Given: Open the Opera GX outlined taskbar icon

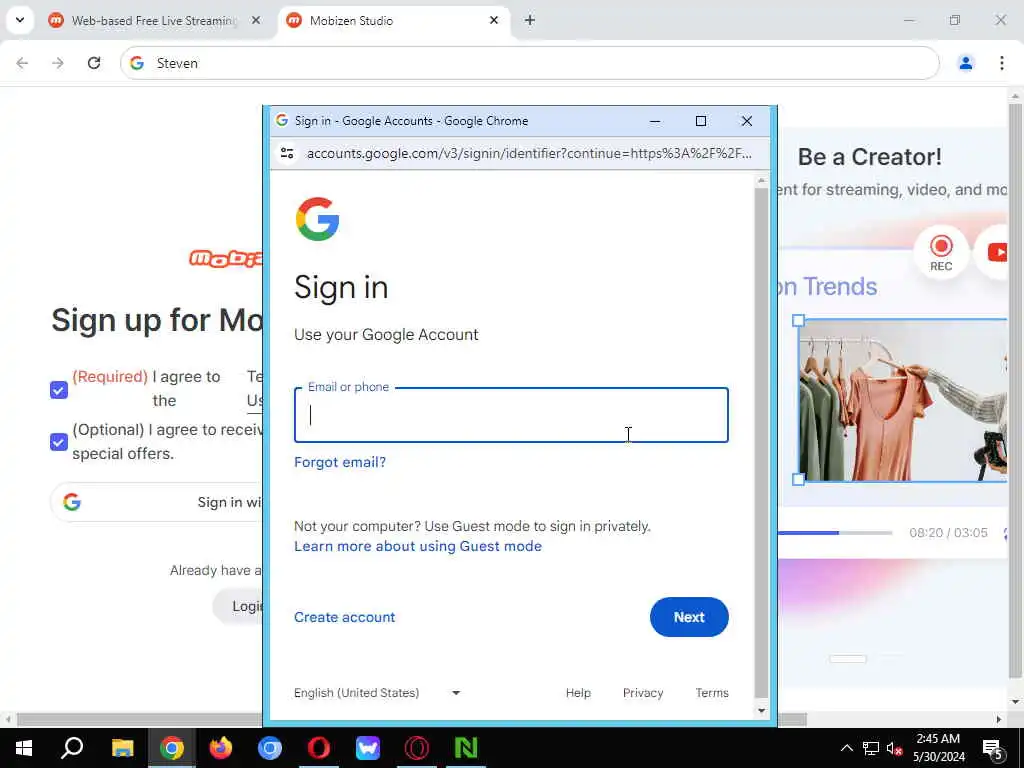Looking at the screenshot, I should [x=417, y=748].
